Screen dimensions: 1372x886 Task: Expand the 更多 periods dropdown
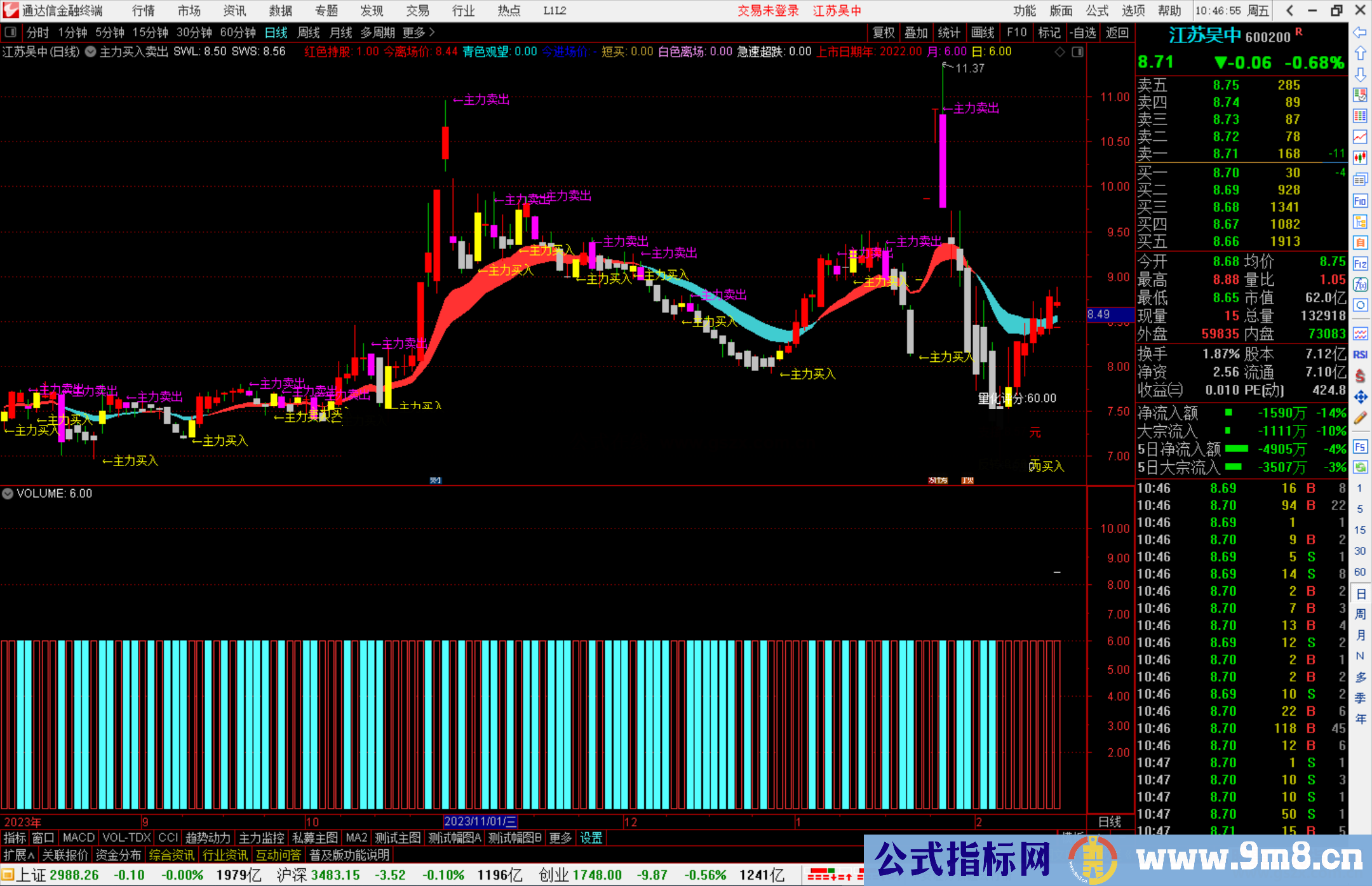click(x=419, y=32)
